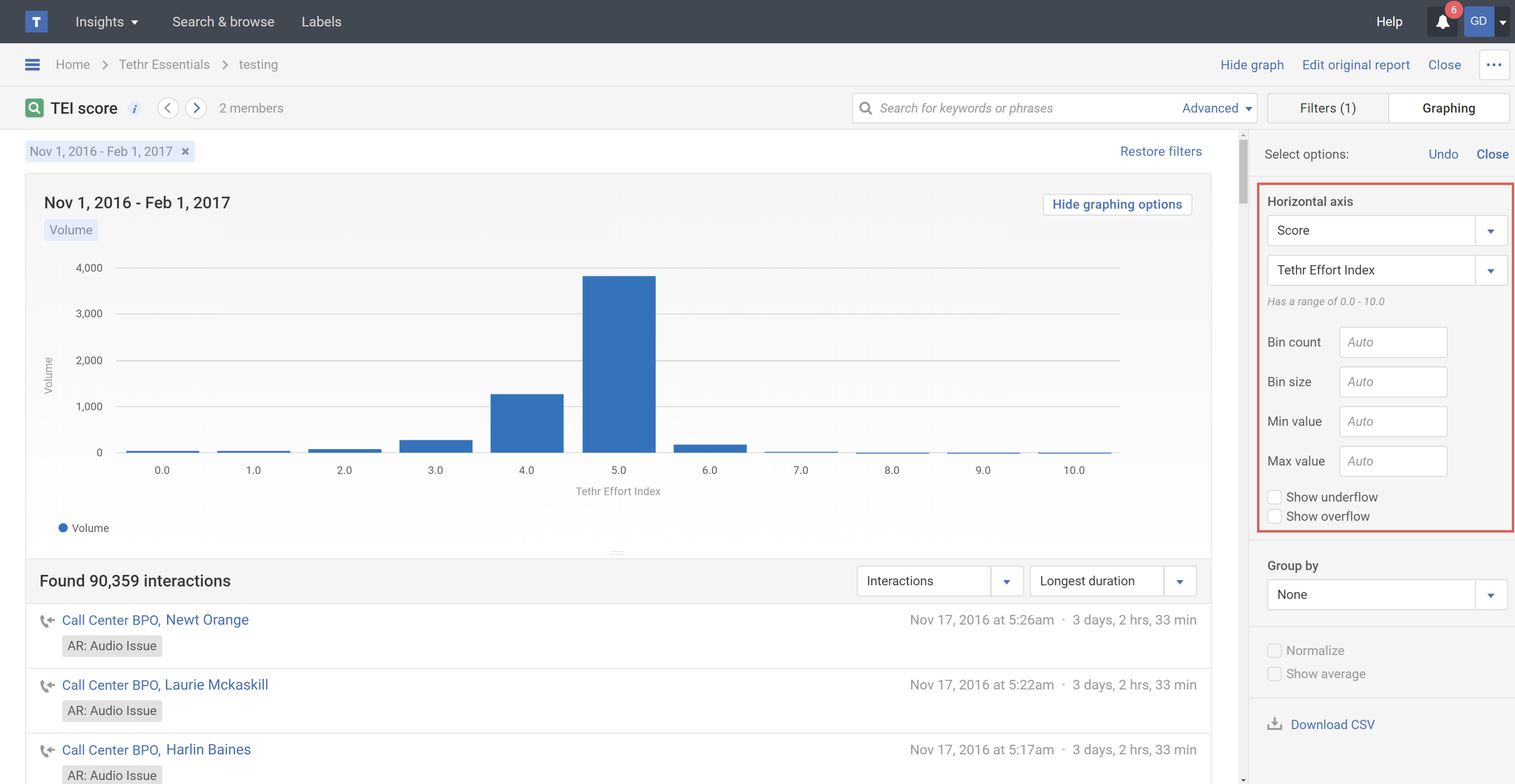
Task: Open the Insights menu
Action: 107,22
